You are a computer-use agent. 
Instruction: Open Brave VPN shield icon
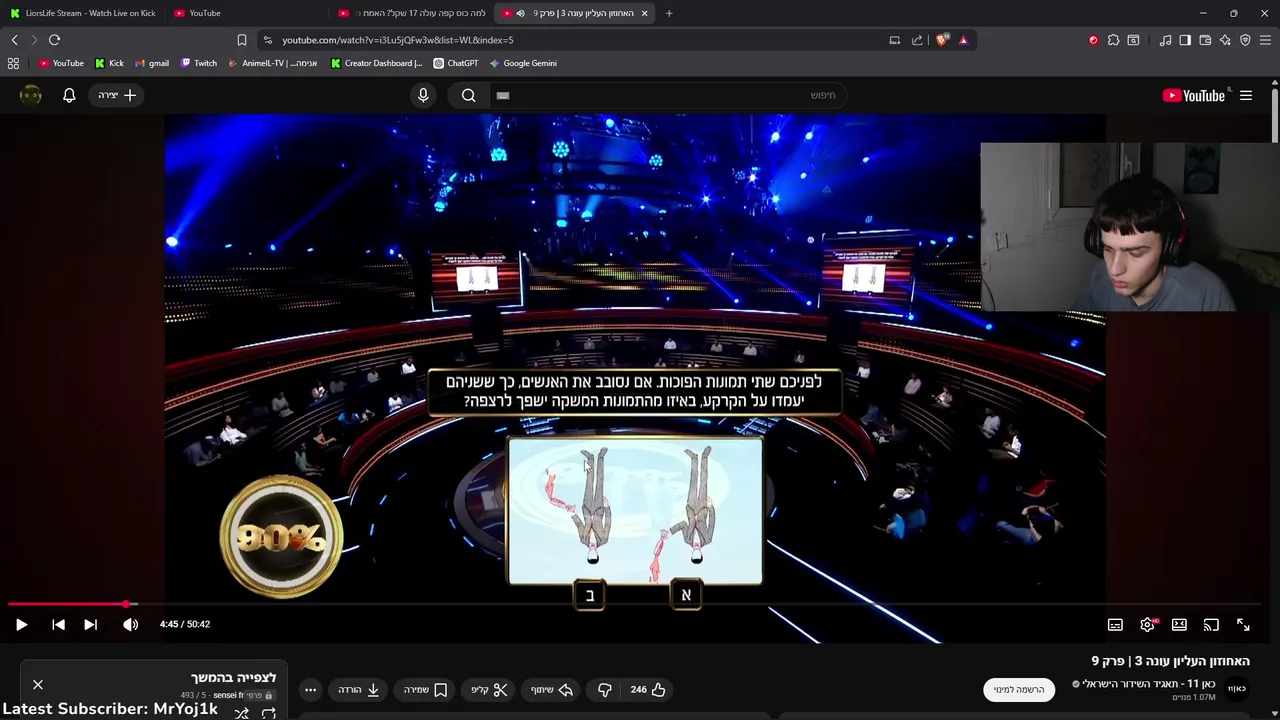(1245, 40)
